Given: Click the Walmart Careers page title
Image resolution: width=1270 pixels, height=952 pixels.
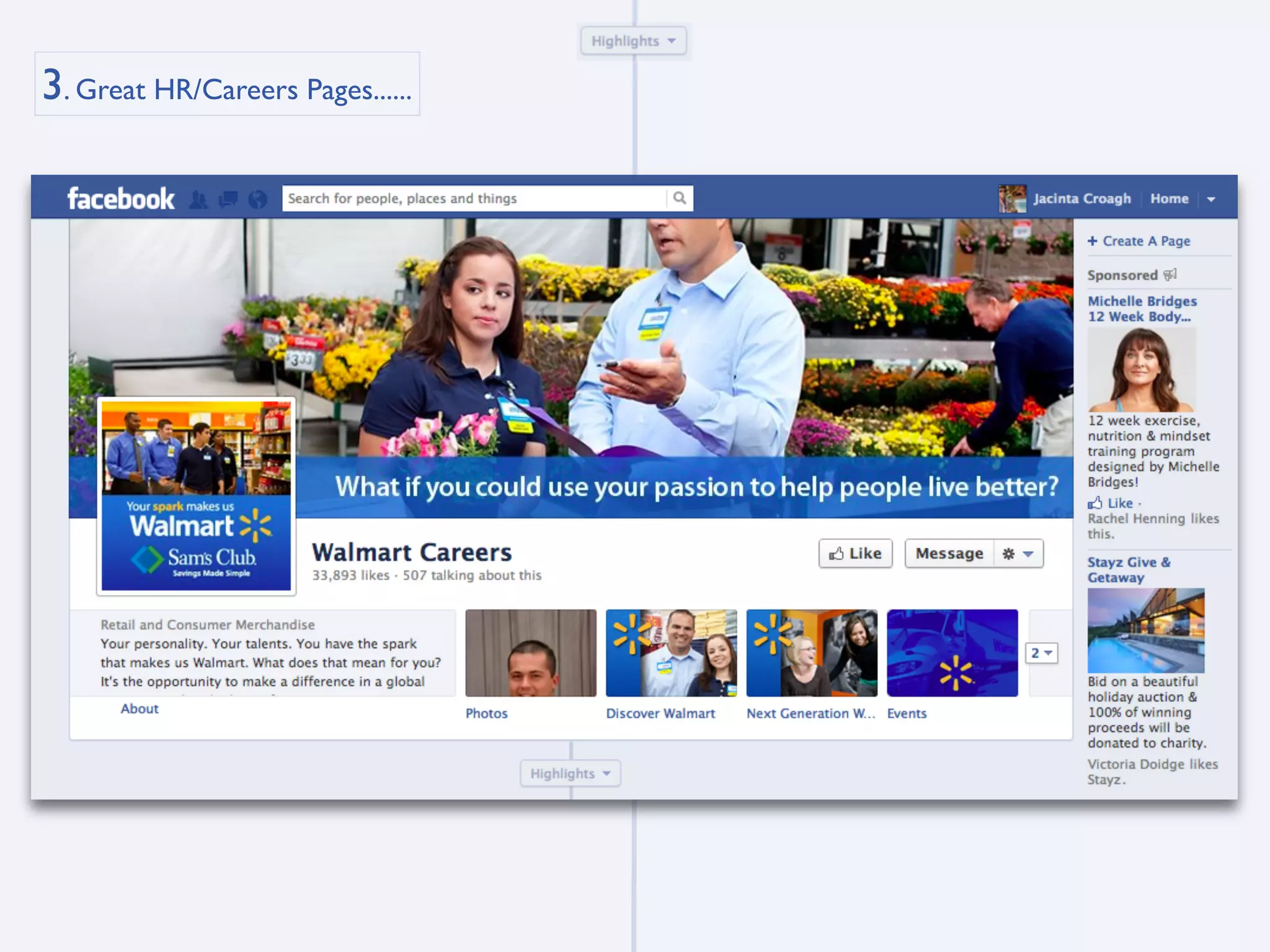Looking at the screenshot, I should pyautogui.click(x=412, y=552).
